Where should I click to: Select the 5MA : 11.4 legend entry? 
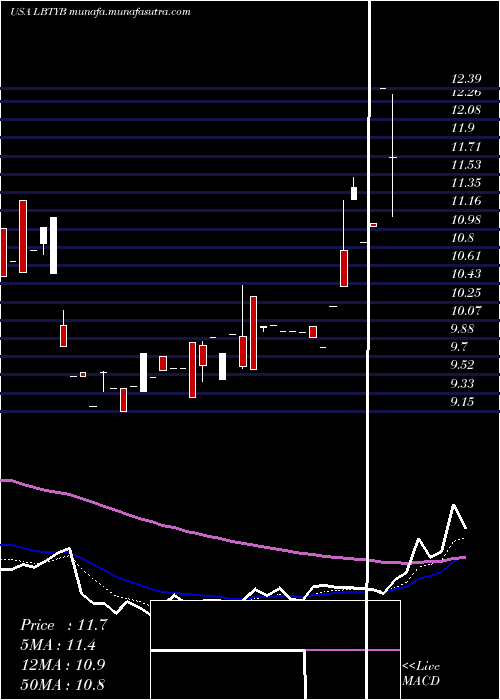point(59,645)
